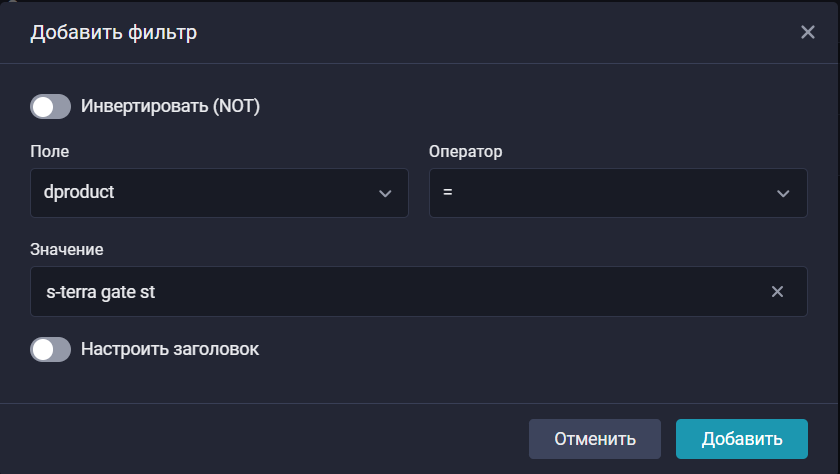Toggle the Инвертировать (NOT) switch

[x=51, y=106]
